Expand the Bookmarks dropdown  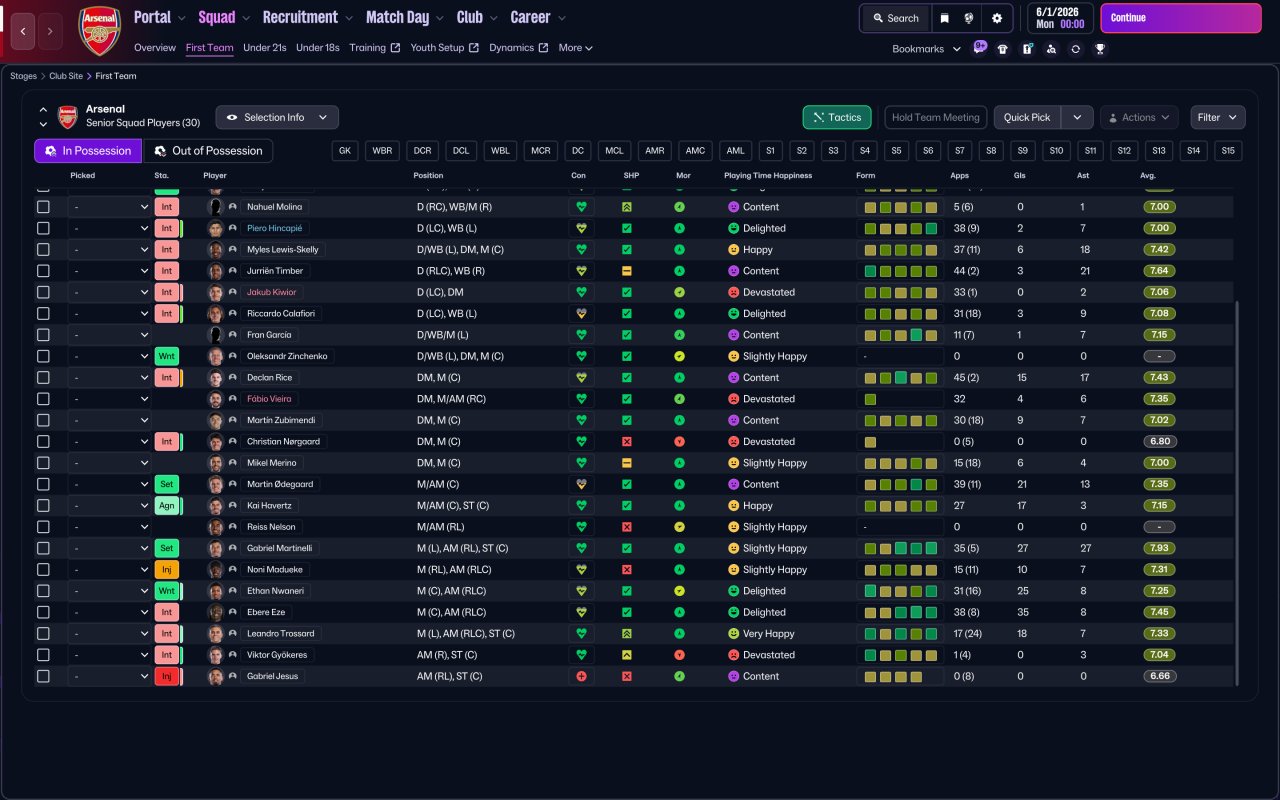pos(926,49)
